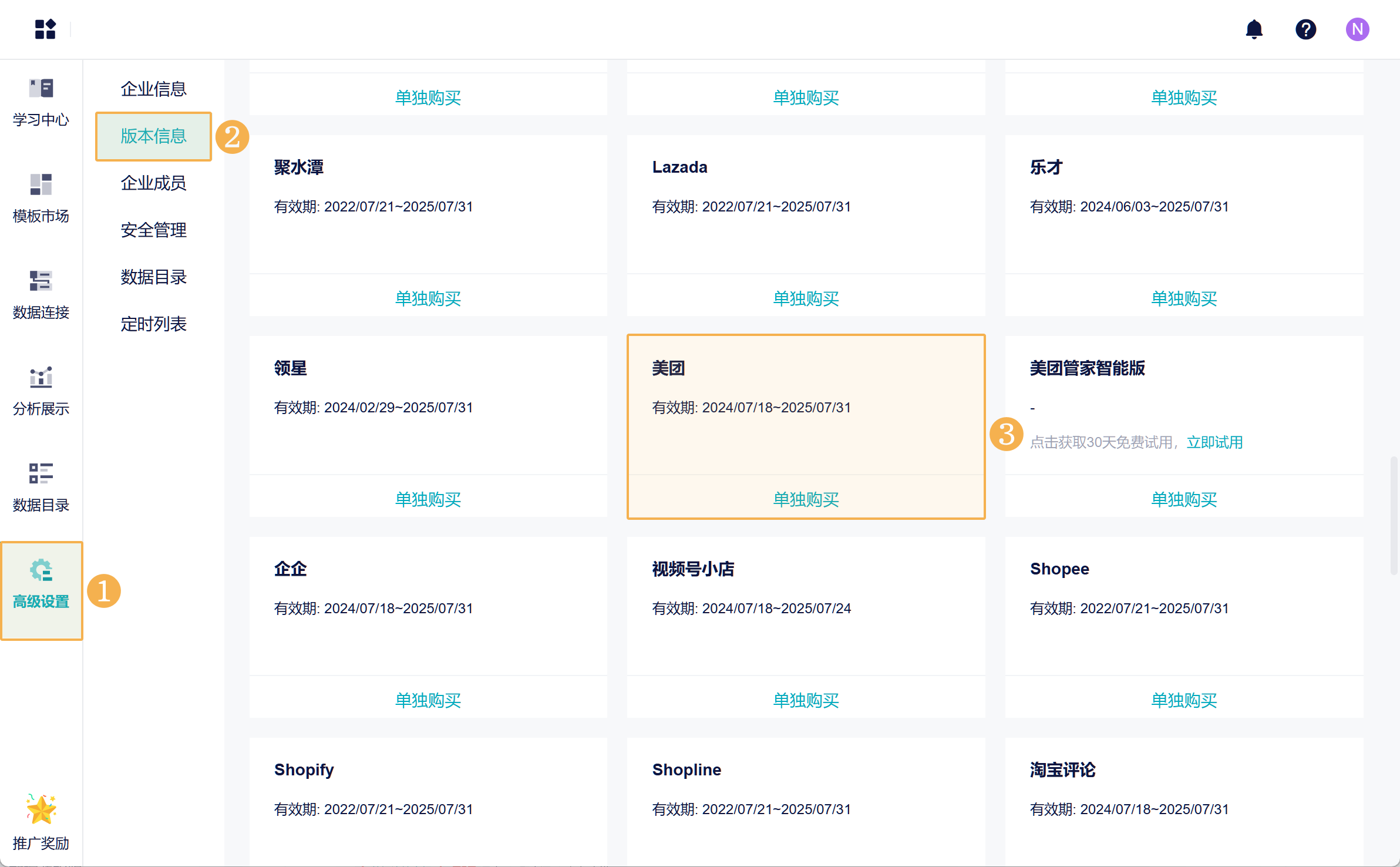The image size is (1400, 867).
Task: Open the notification bell
Action: [1254, 29]
